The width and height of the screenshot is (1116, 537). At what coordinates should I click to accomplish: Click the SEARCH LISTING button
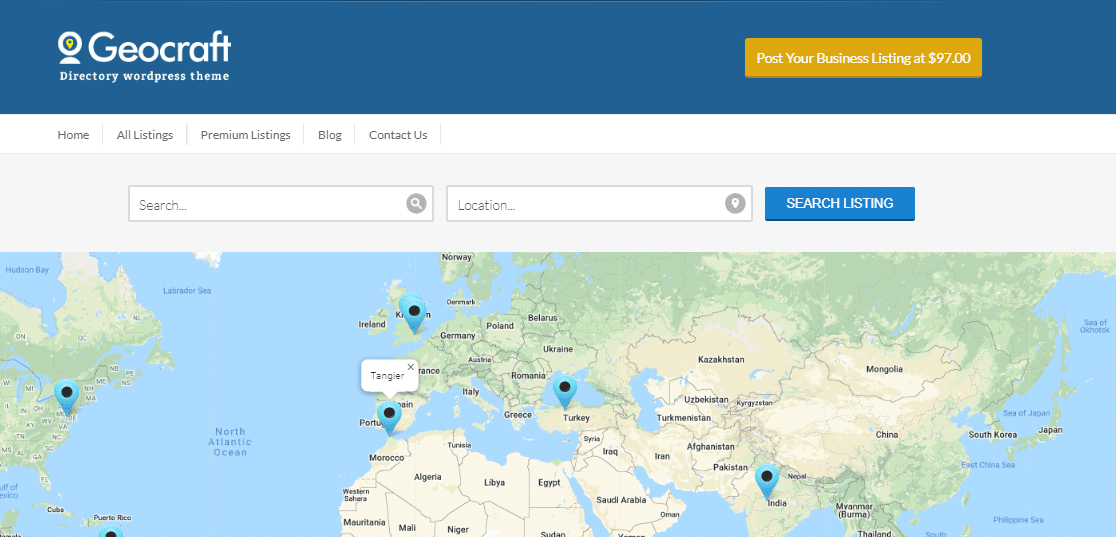click(x=840, y=204)
